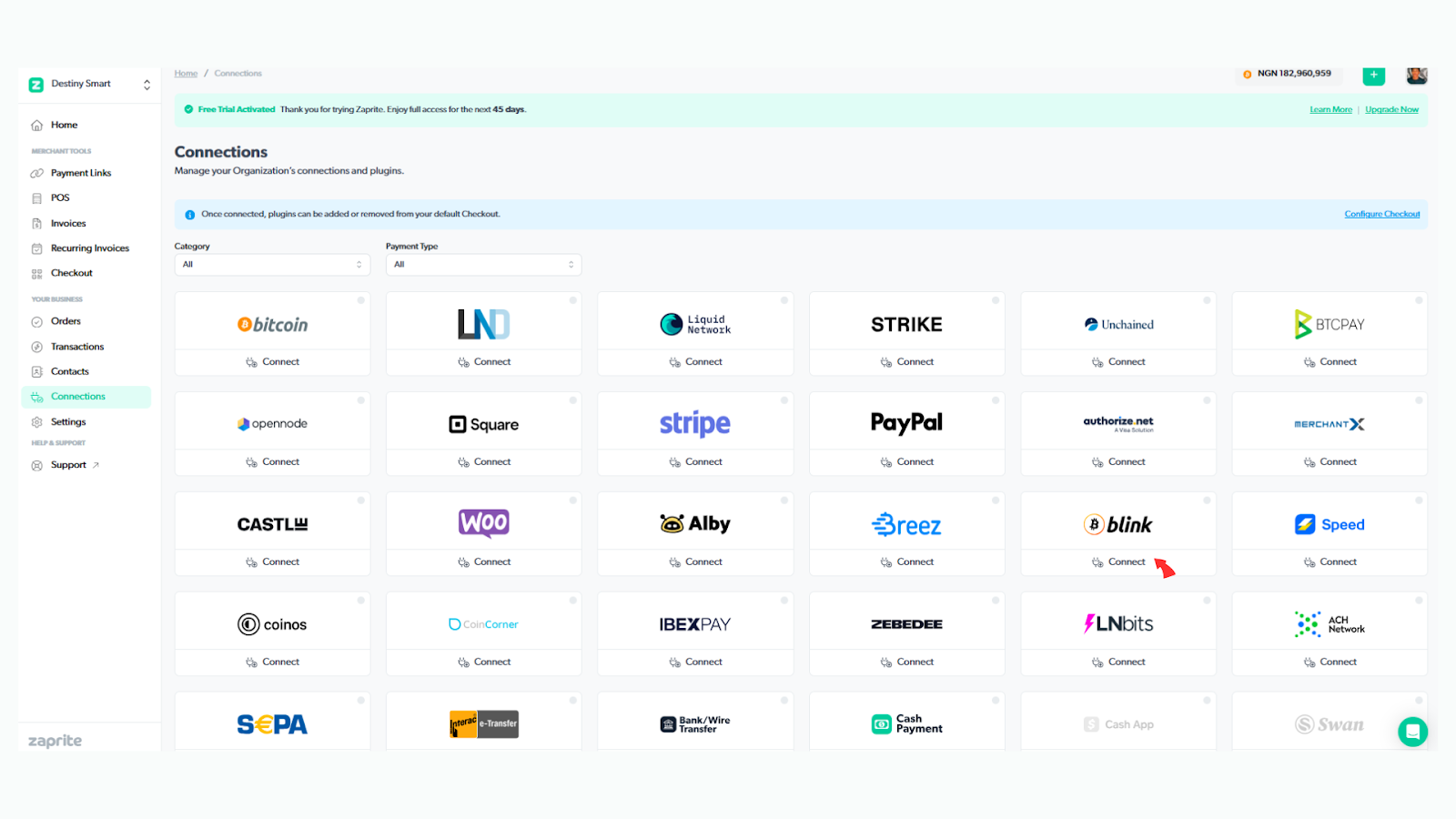Click the BTCPAY logo

pos(1330,324)
